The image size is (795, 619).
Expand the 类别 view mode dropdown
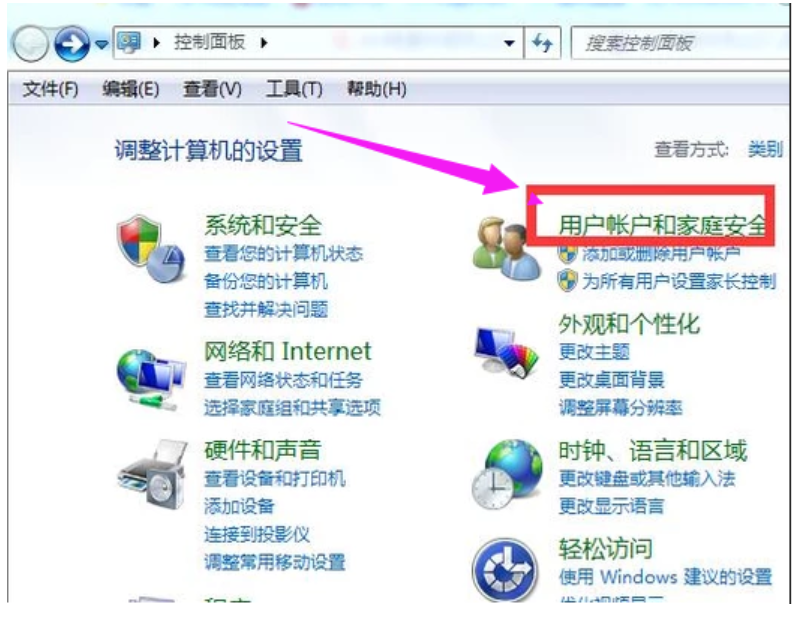pyautogui.click(x=766, y=150)
